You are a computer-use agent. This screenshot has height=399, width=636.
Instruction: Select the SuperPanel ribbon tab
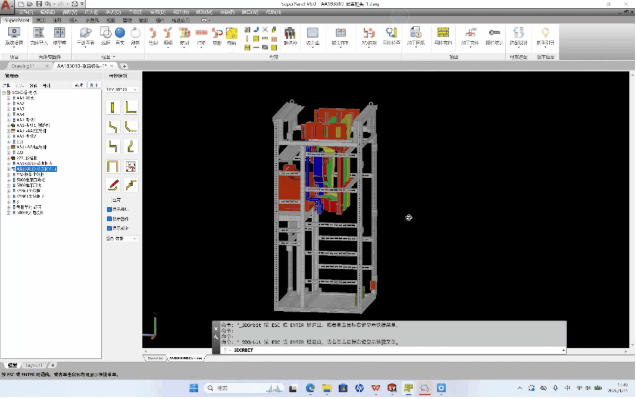pos(17,20)
